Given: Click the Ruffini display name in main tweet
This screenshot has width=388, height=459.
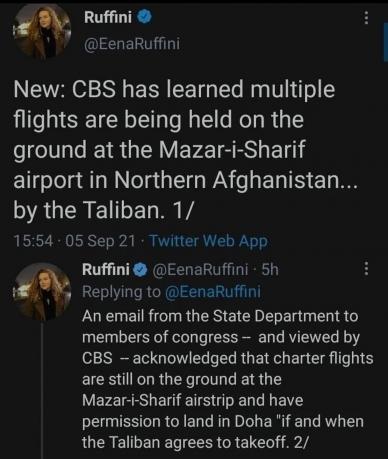Looking at the screenshot, I should (108, 17).
